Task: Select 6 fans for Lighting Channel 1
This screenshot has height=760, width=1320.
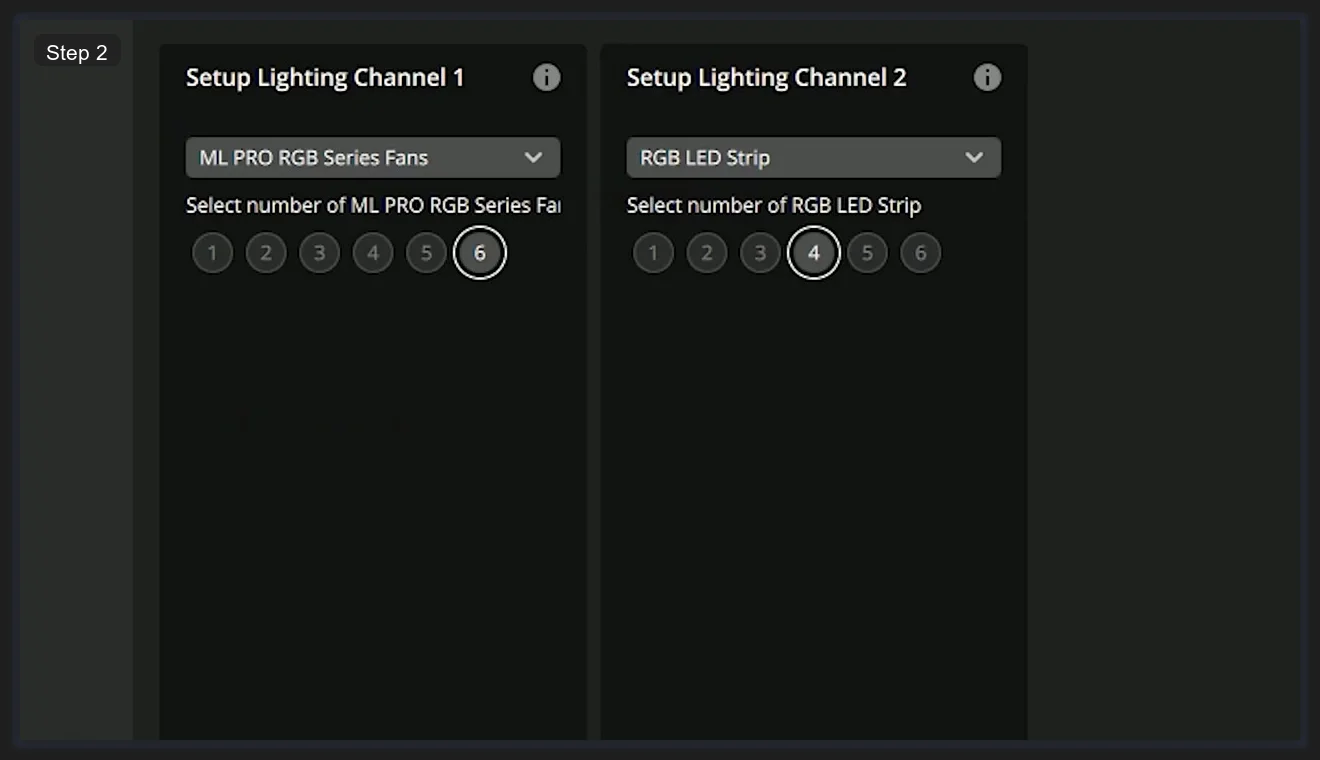Action: click(480, 252)
